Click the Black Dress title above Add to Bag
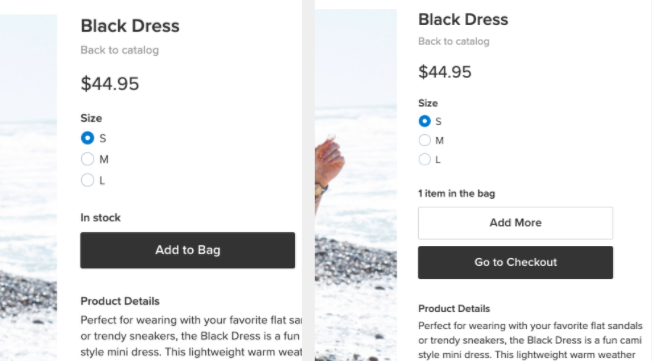The image size is (652, 361). coord(130,26)
